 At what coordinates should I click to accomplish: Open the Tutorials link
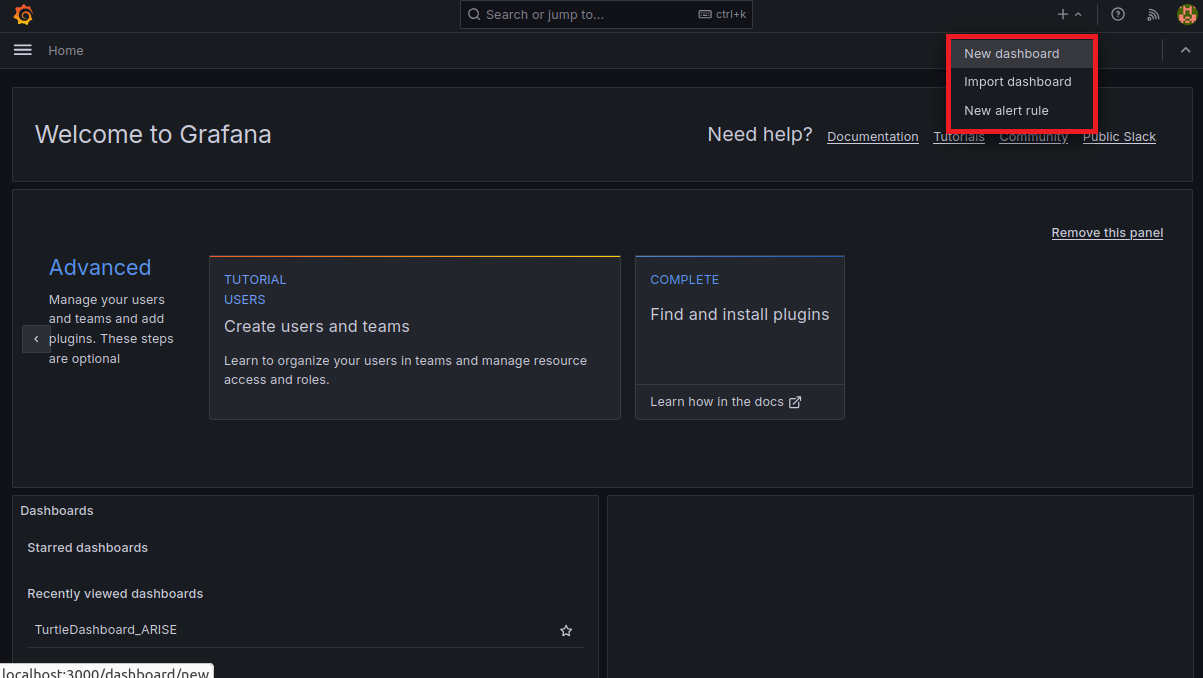(959, 137)
